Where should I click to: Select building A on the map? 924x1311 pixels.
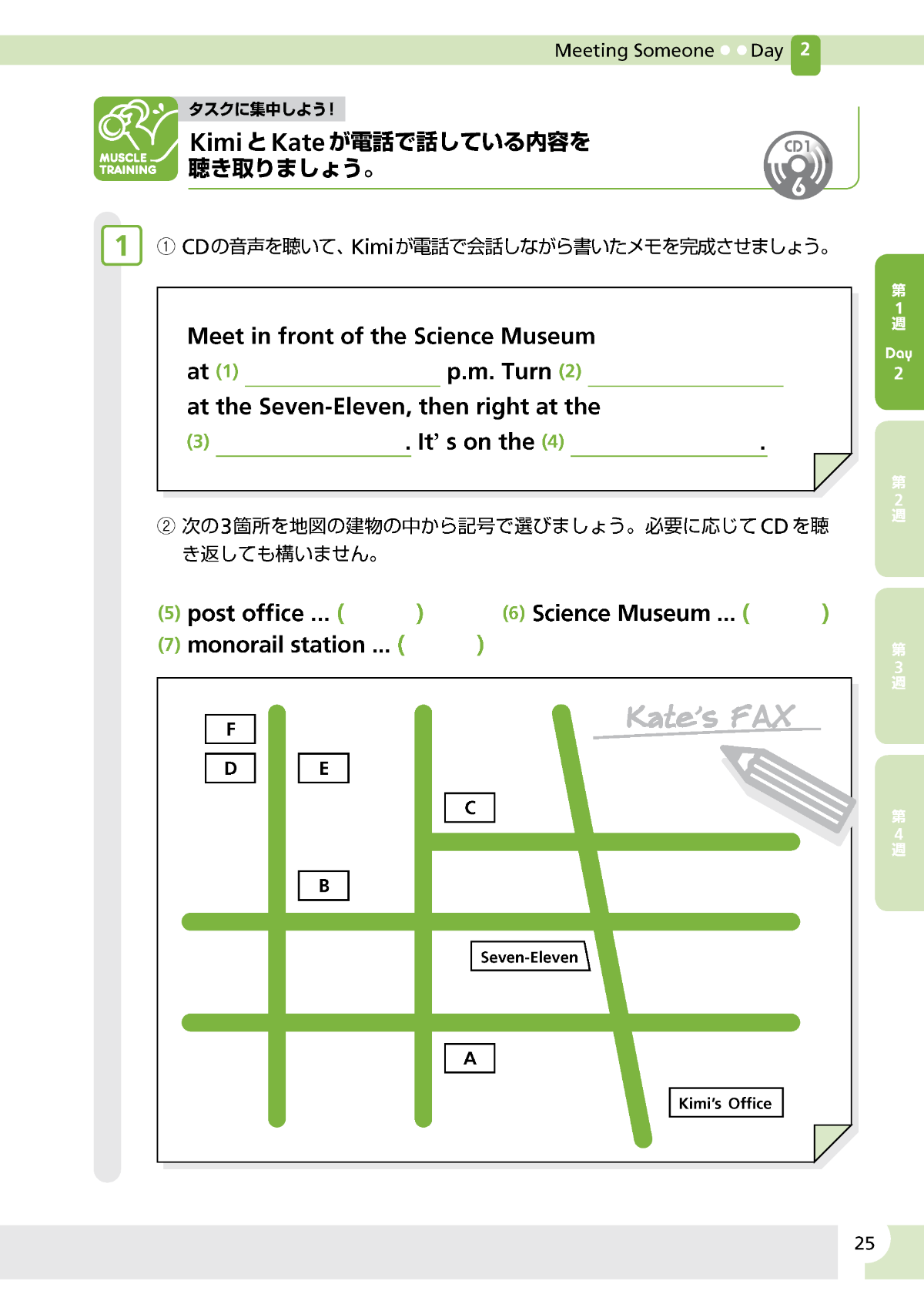(470, 1058)
